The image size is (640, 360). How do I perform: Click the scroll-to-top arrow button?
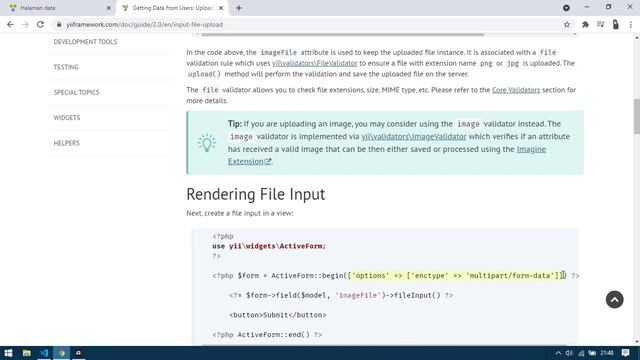(614, 300)
